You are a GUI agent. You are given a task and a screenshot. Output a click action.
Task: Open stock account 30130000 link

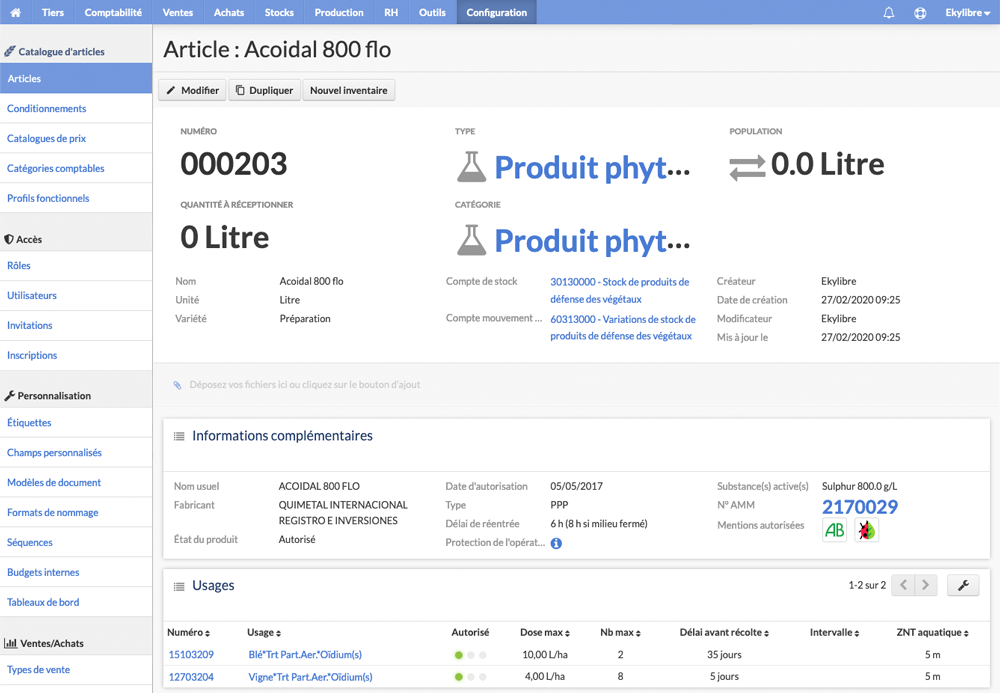click(620, 290)
